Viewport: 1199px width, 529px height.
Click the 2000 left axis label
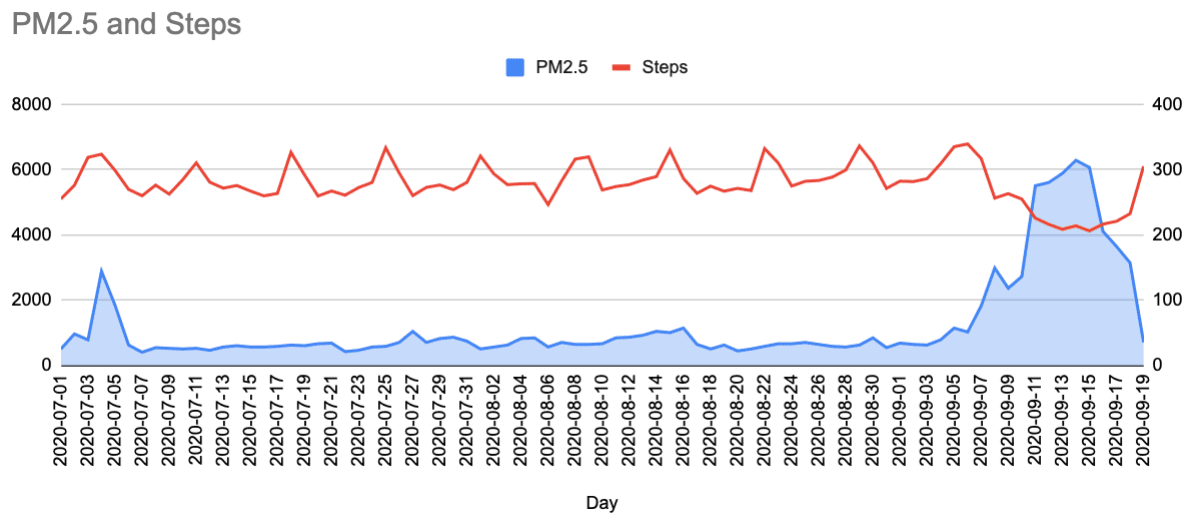[x=33, y=300]
